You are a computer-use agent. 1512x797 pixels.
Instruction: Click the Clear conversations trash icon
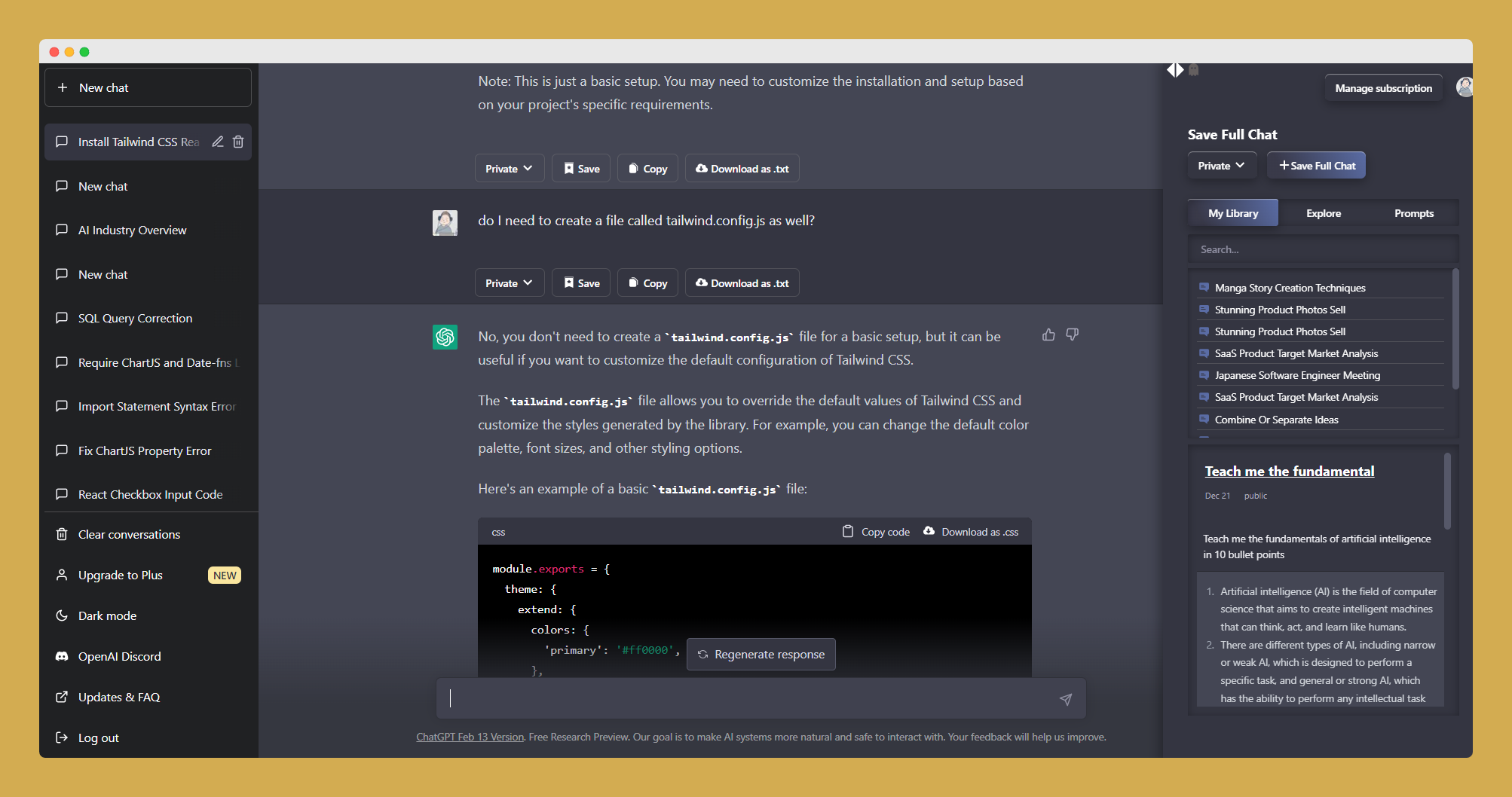pyautogui.click(x=62, y=534)
